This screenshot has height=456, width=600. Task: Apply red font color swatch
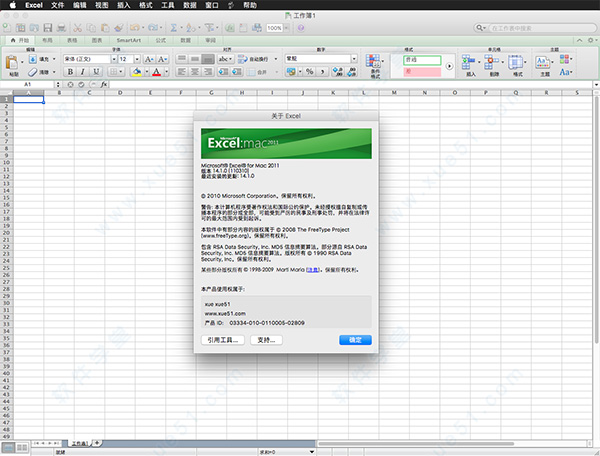click(x=157, y=72)
